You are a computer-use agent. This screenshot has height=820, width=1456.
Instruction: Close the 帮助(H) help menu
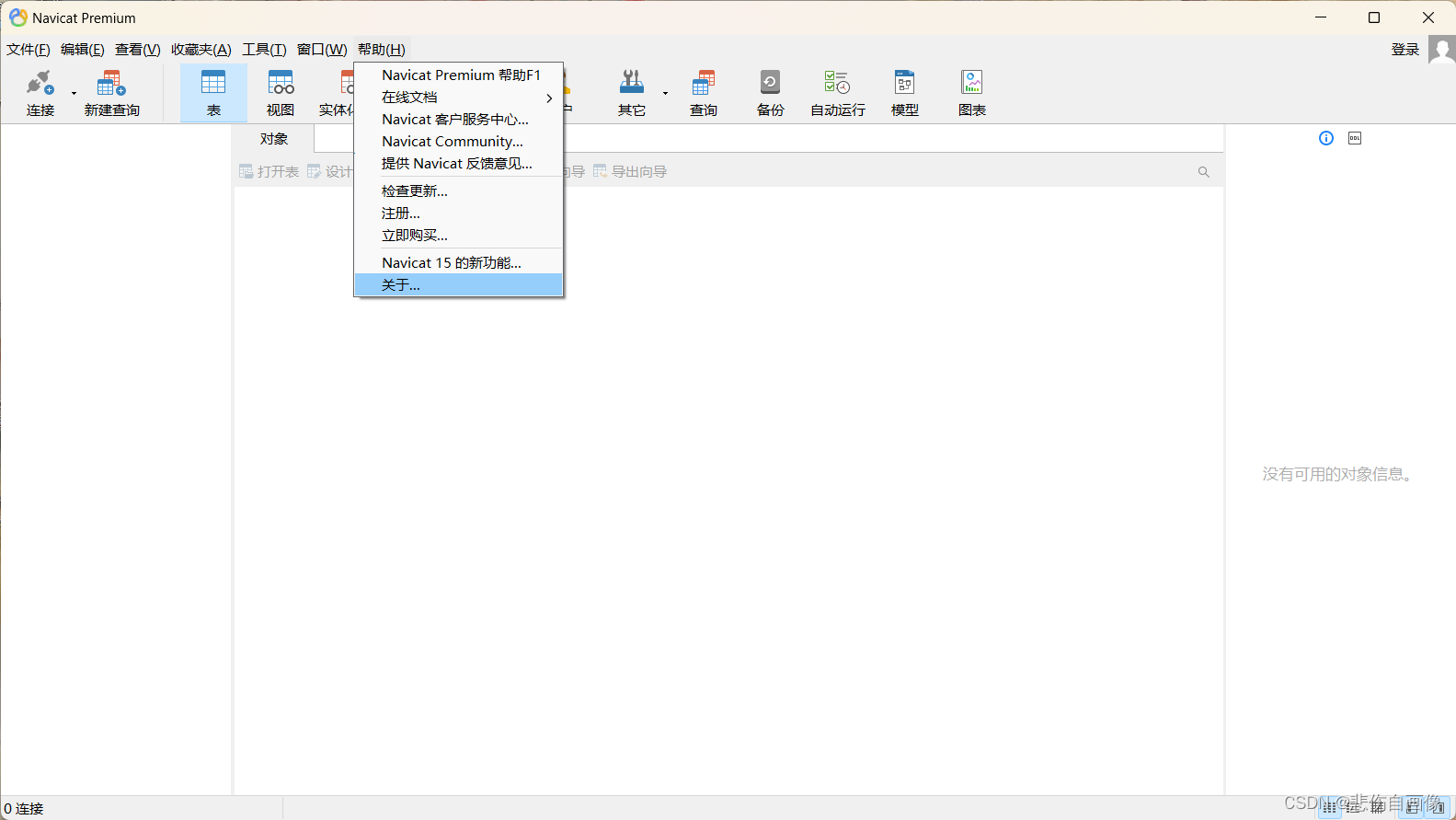pos(382,50)
